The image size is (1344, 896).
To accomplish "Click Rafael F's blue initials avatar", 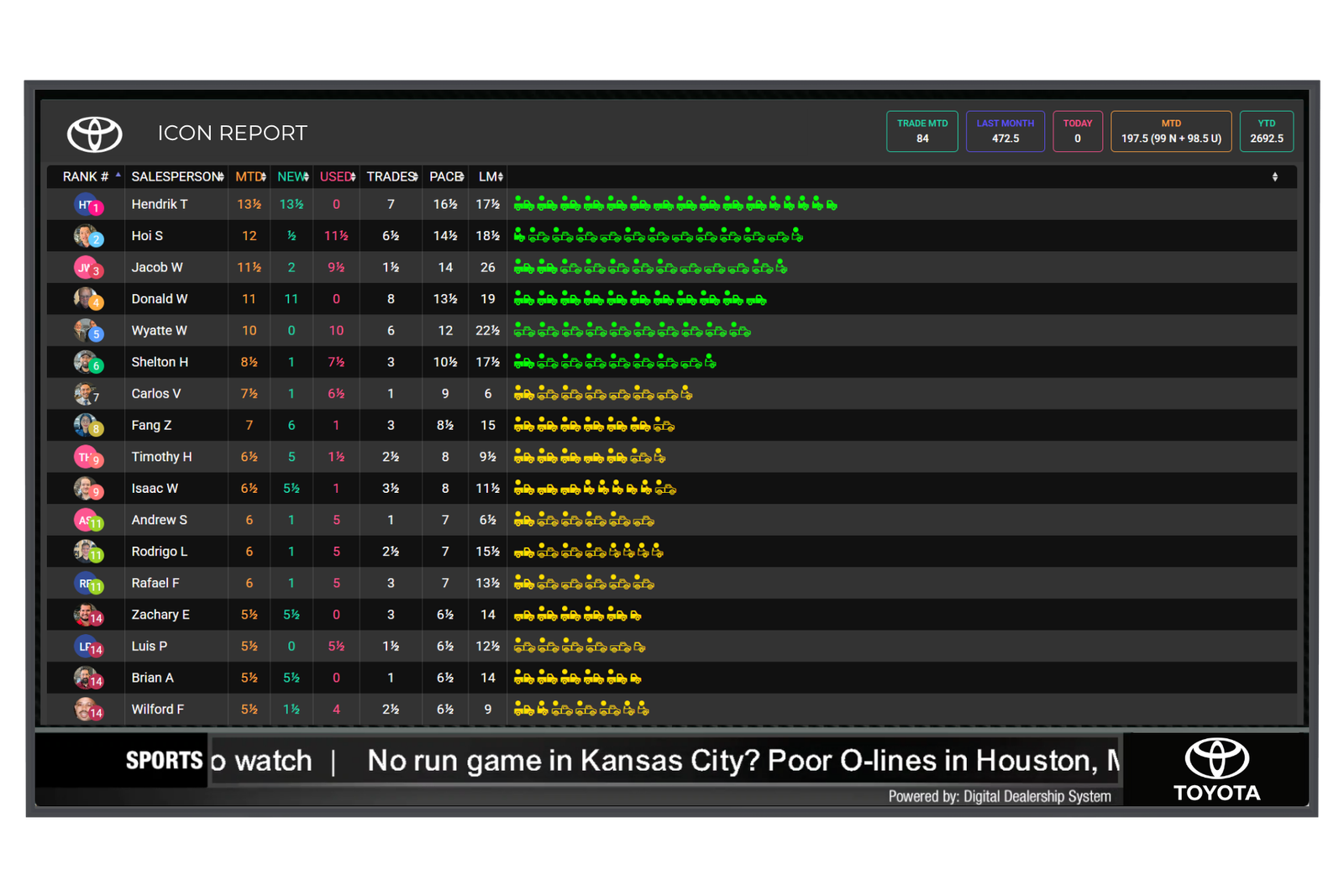I will (87, 584).
